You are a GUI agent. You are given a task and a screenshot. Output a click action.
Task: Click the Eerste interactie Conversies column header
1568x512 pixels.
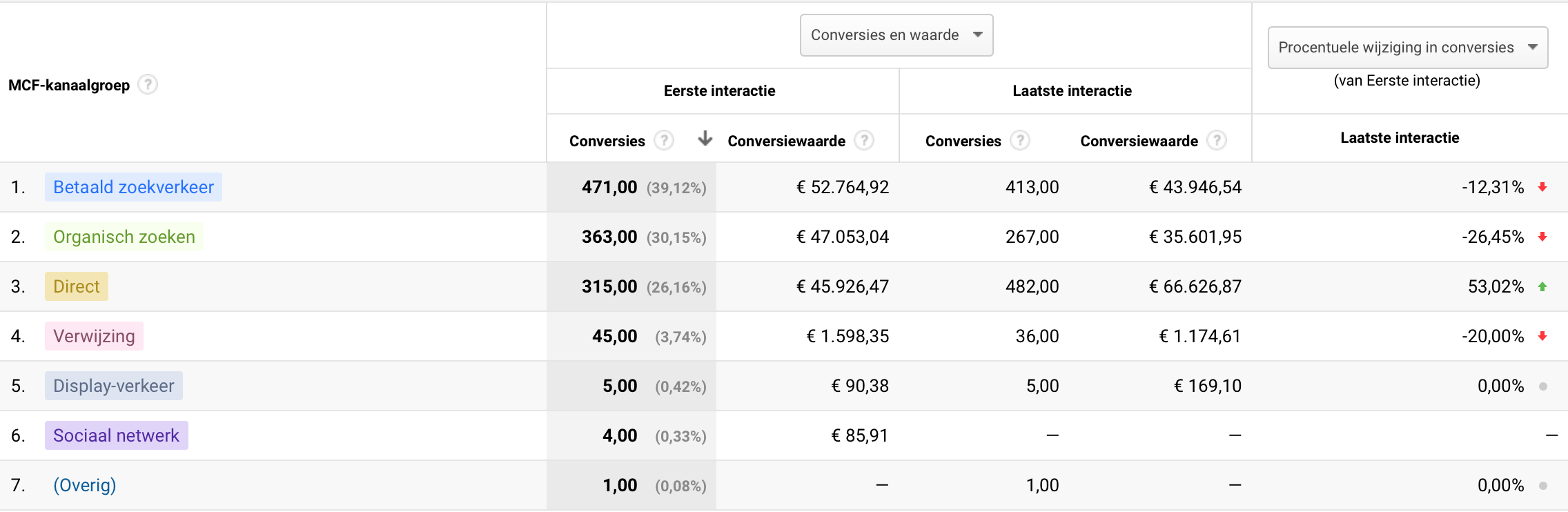607,141
